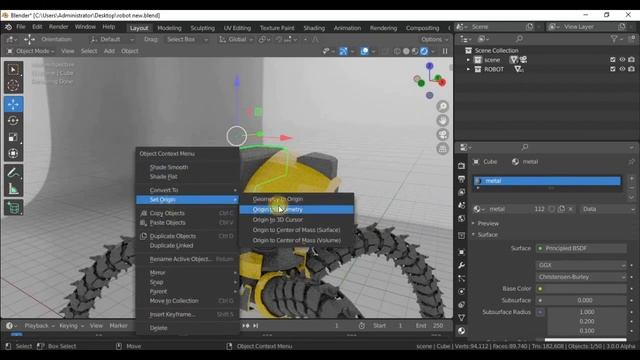Viewport: 640px width, 360px height.
Task: Activate the Scale tool
Action: point(13,137)
